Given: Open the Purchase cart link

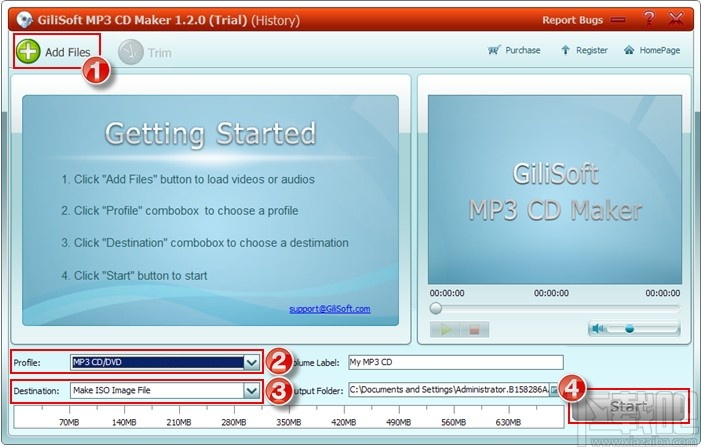Looking at the screenshot, I should pos(514,50).
